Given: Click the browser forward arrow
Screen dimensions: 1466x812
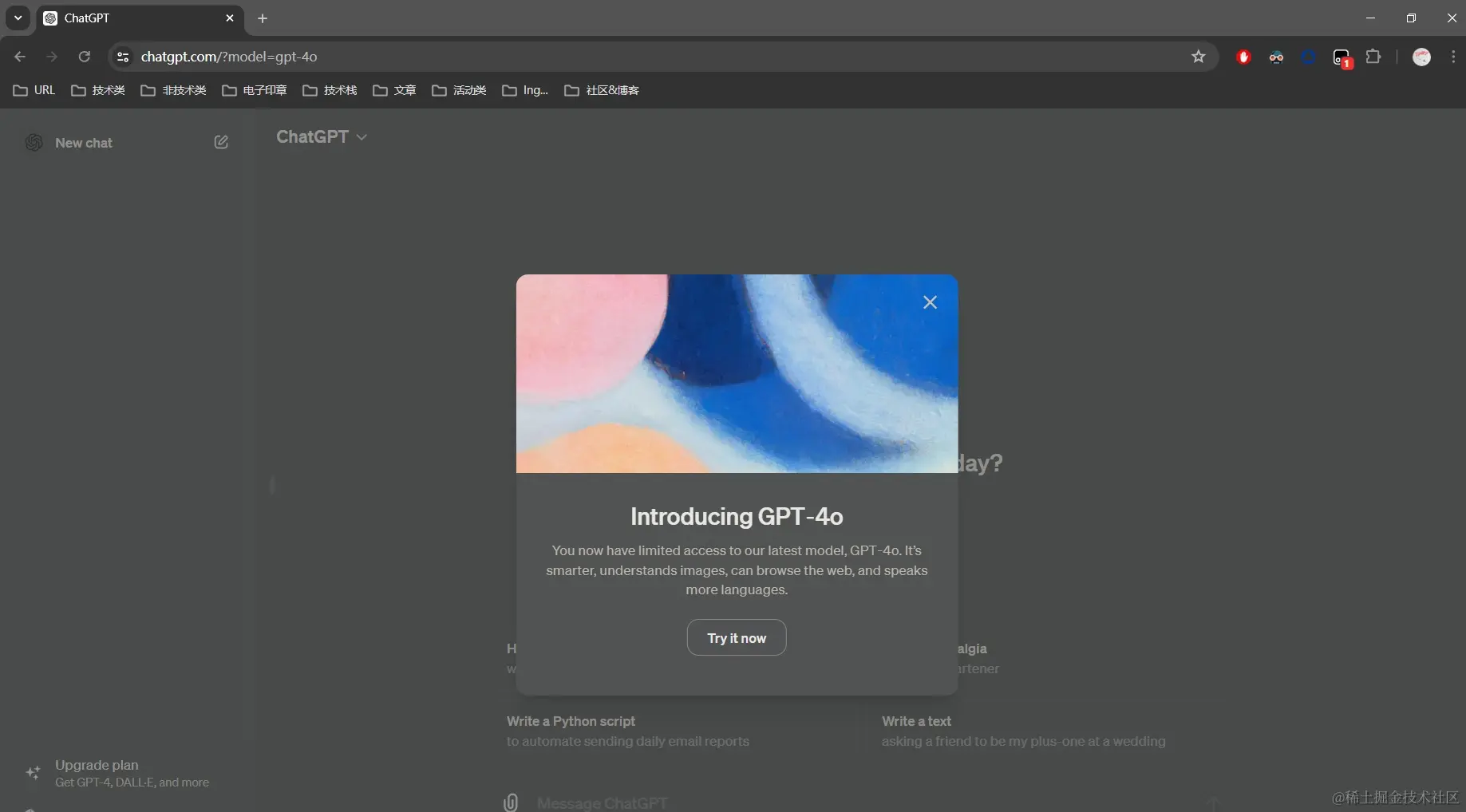Looking at the screenshot, I should click(x=52, y=57).
